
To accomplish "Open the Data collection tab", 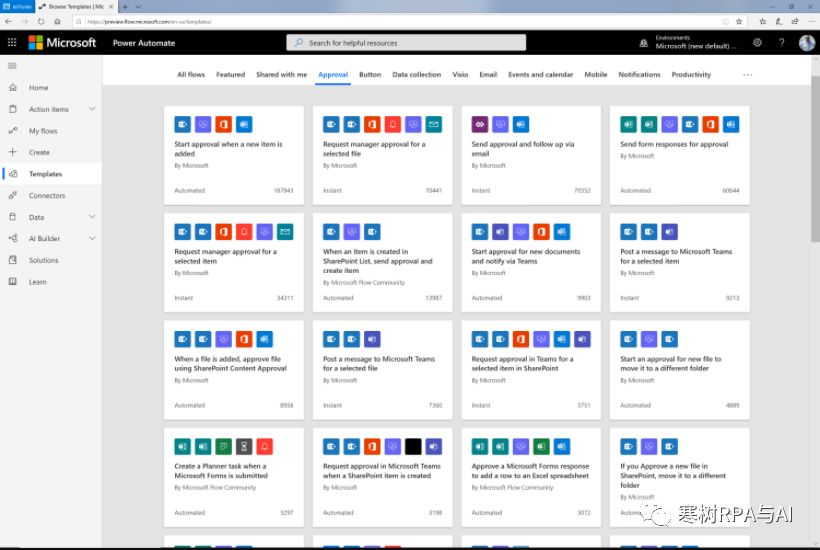I will [417, 75].
